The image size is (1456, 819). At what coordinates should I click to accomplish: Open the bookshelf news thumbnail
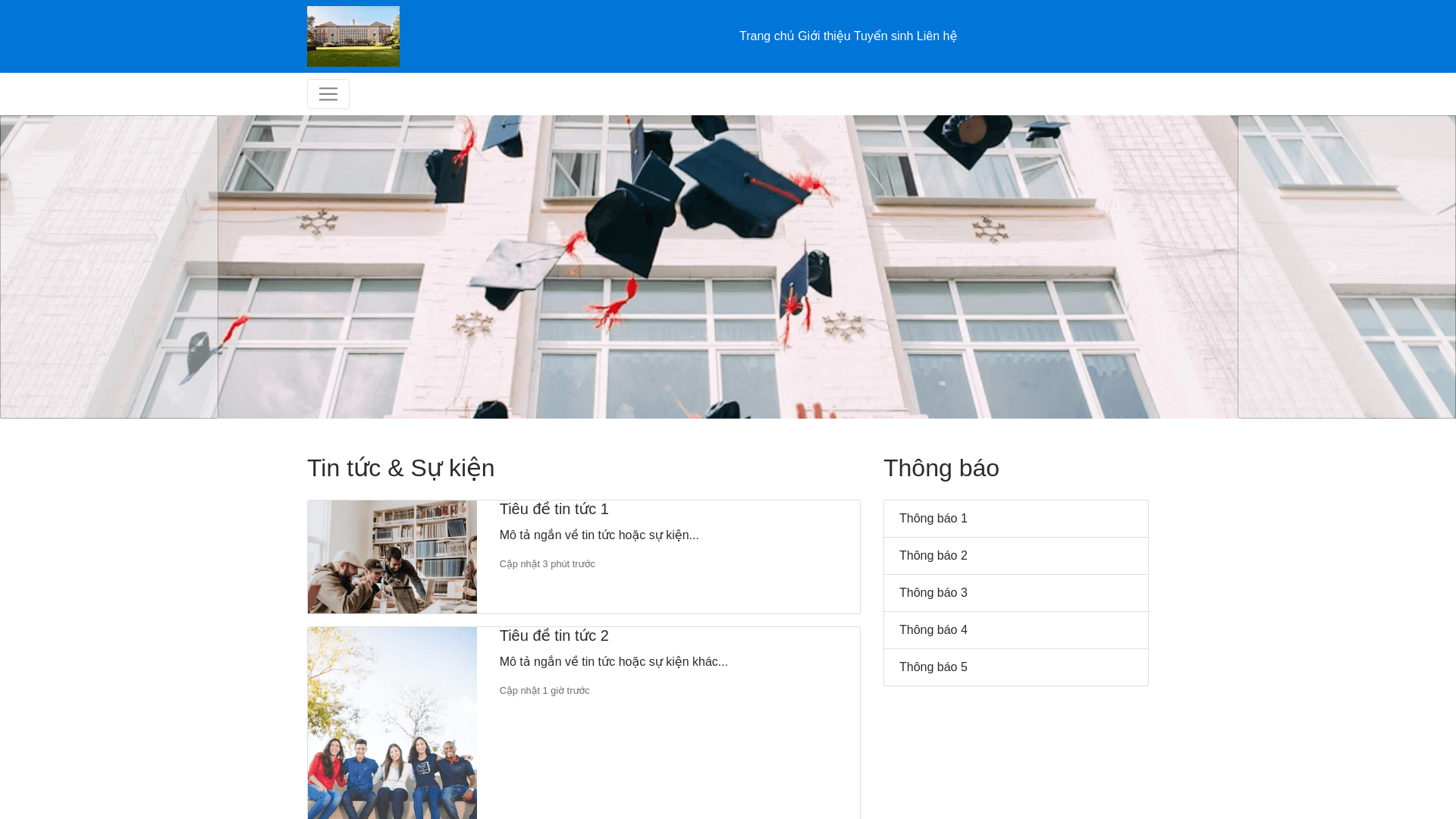click(x=392, y=557)
